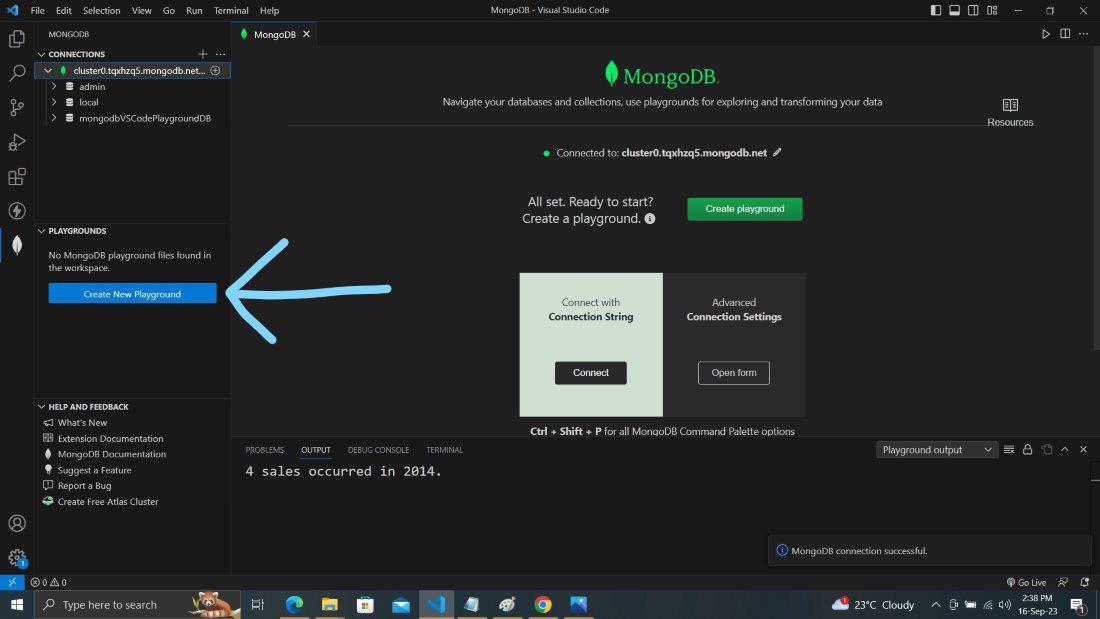Open the File menu
1100x619 pixels.
(x=37, y=11)
